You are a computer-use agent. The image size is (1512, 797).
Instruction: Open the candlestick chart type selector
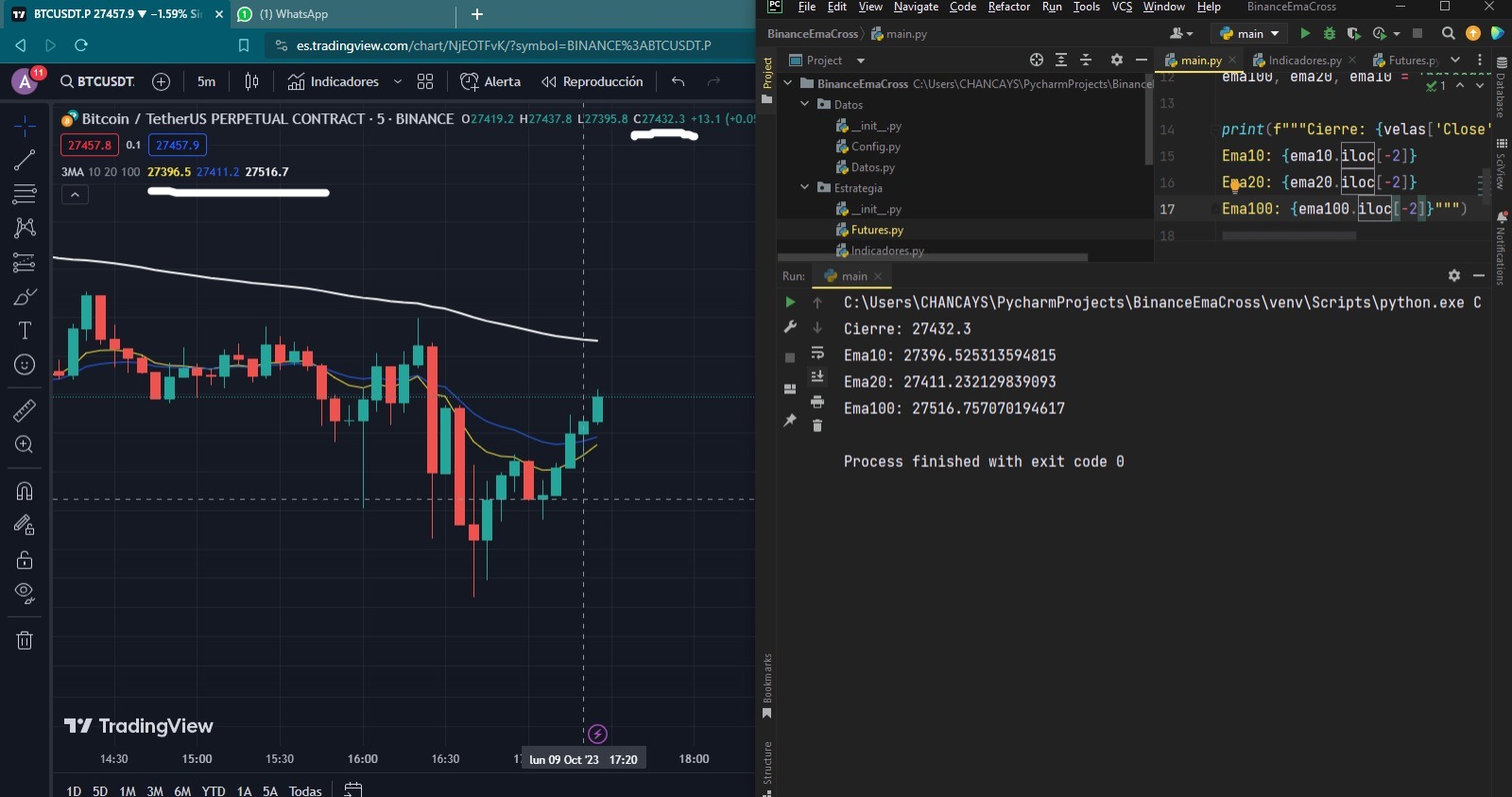251,82
